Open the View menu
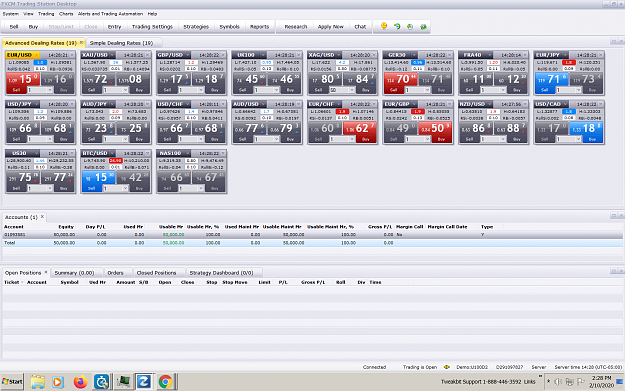This screenshot has width=625, height=391. (x=28, y=14)
